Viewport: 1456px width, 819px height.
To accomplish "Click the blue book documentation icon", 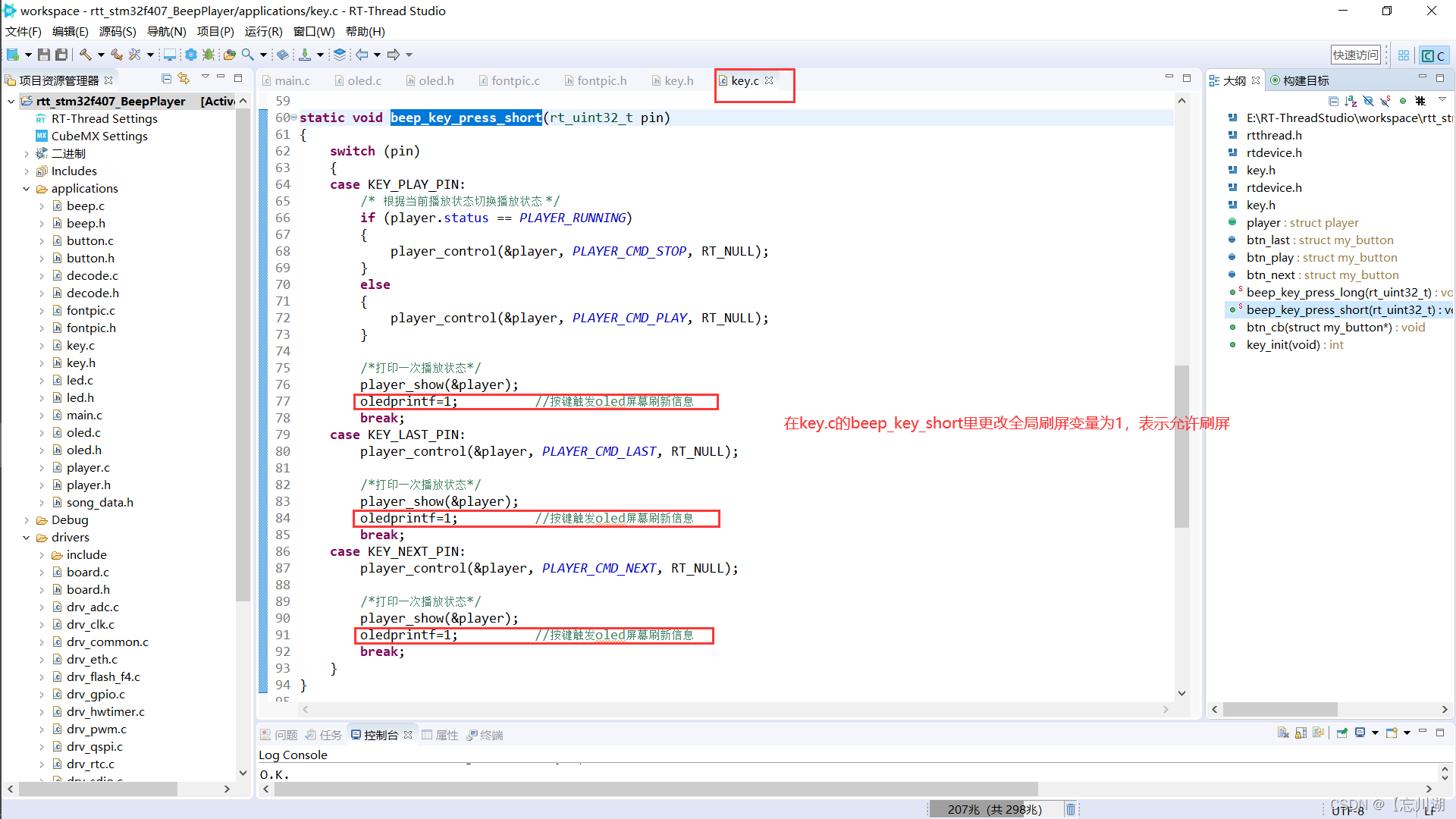I will (282, 55).
